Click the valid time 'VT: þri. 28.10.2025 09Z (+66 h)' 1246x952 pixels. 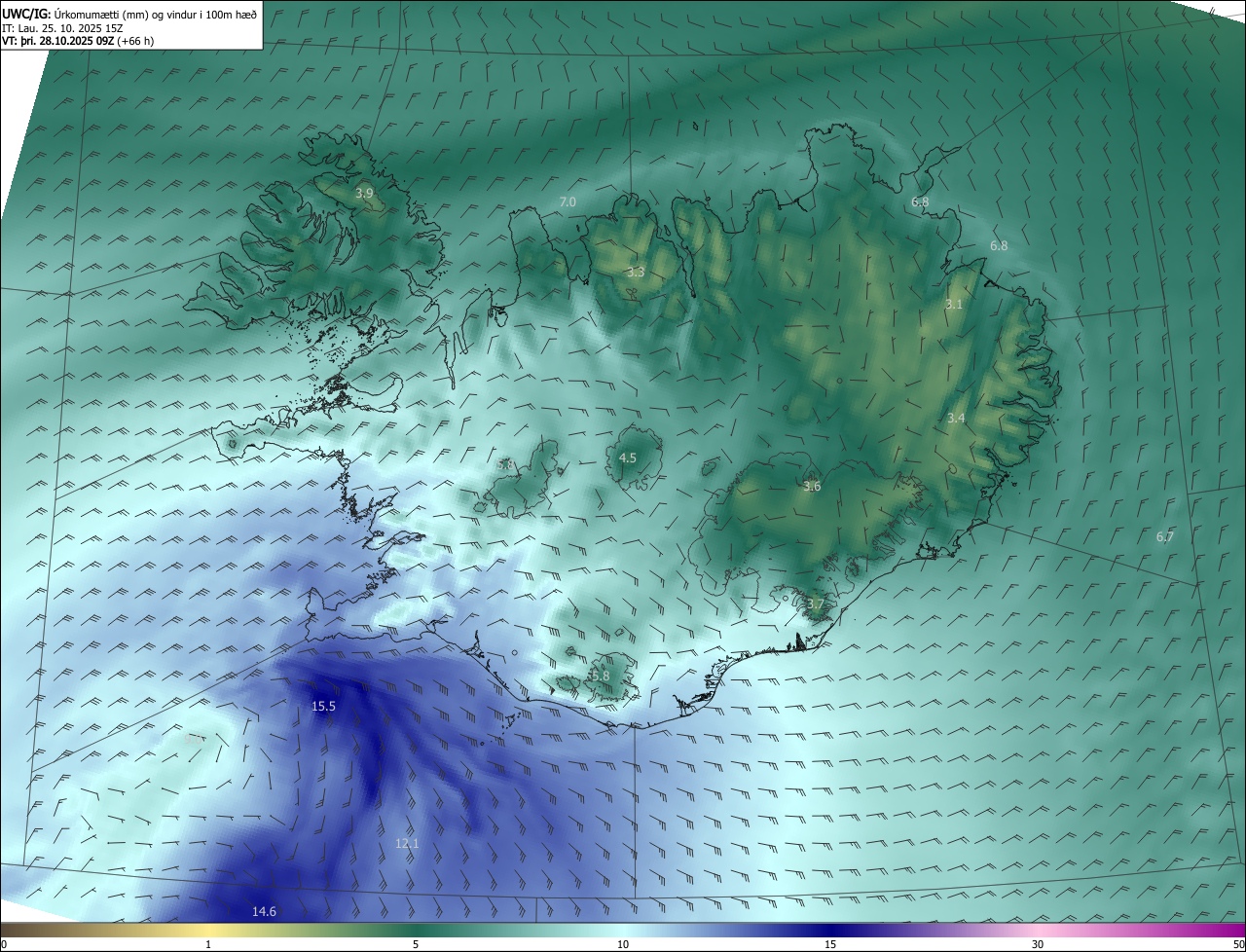coord(78,41)
